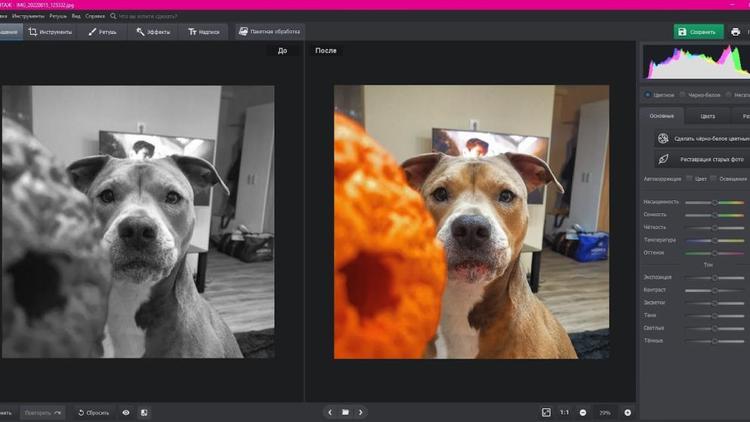750x422 pixels.
Task: Enable the Освещение auto-correction checkbox
Action: 713,178
